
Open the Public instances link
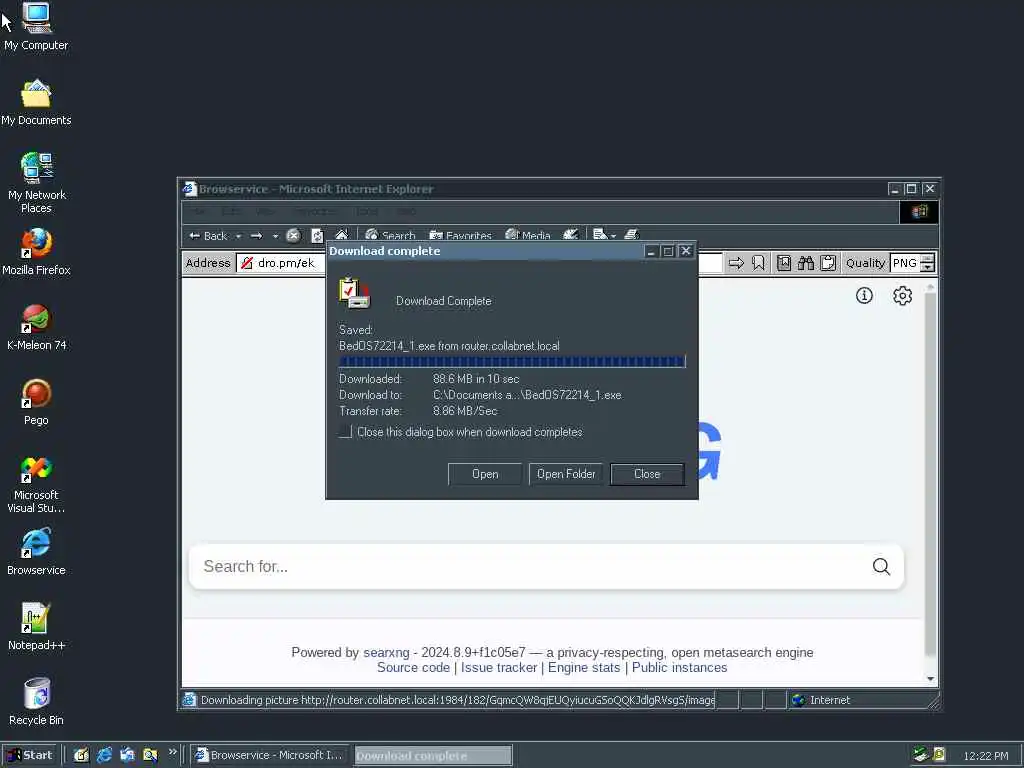pos(679,667)
